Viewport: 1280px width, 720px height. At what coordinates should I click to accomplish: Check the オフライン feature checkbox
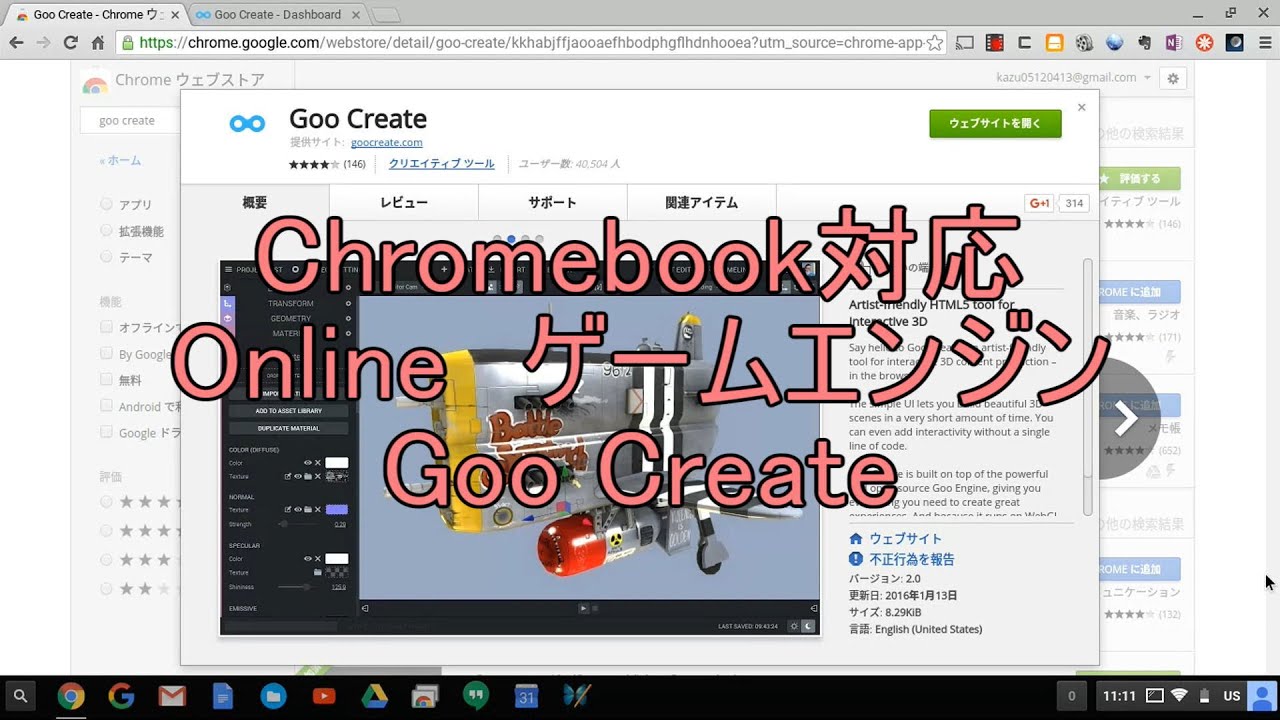point(106,327)
